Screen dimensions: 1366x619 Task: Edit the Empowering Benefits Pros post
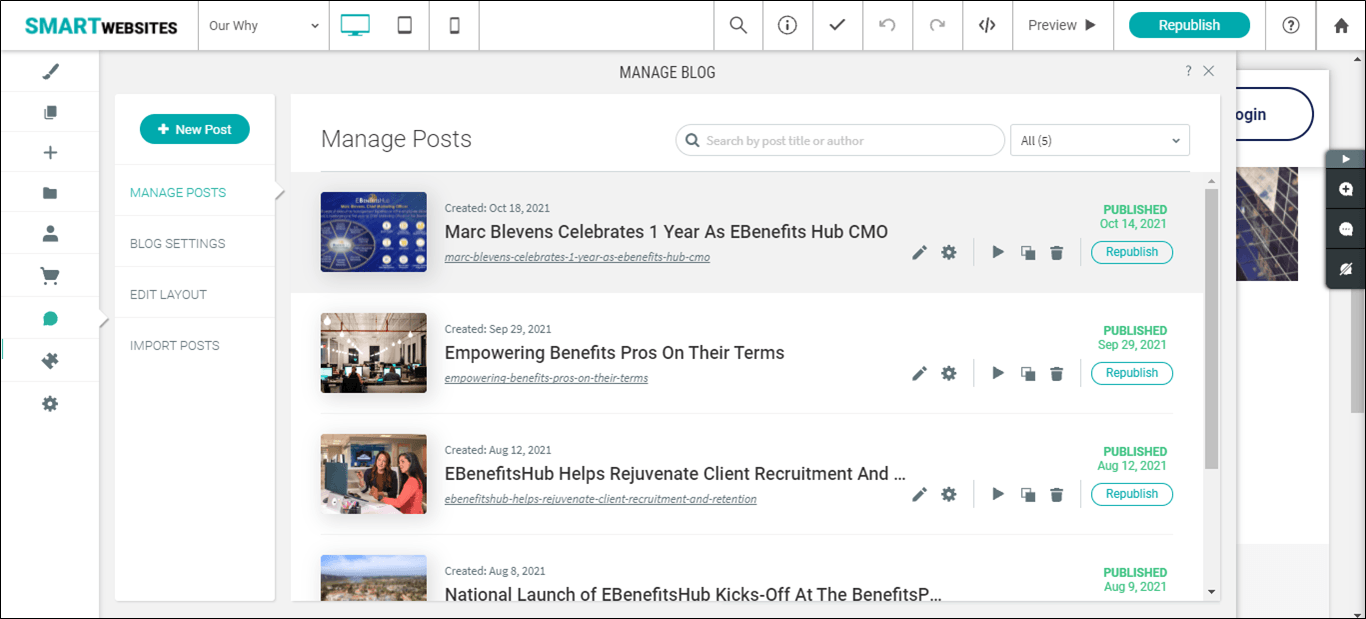point(920,373)
